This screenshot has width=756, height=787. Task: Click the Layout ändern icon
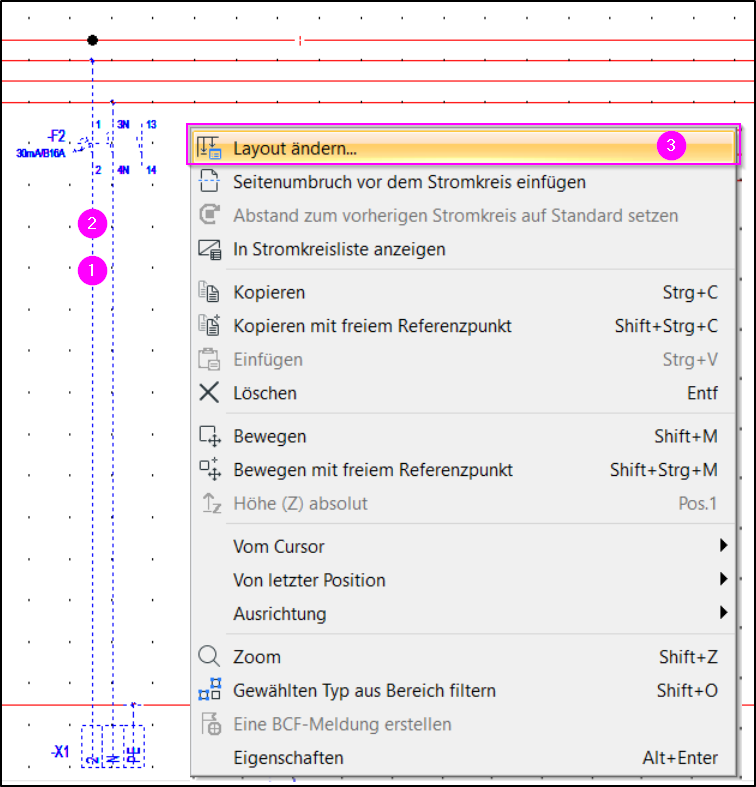tap(208, 148)
